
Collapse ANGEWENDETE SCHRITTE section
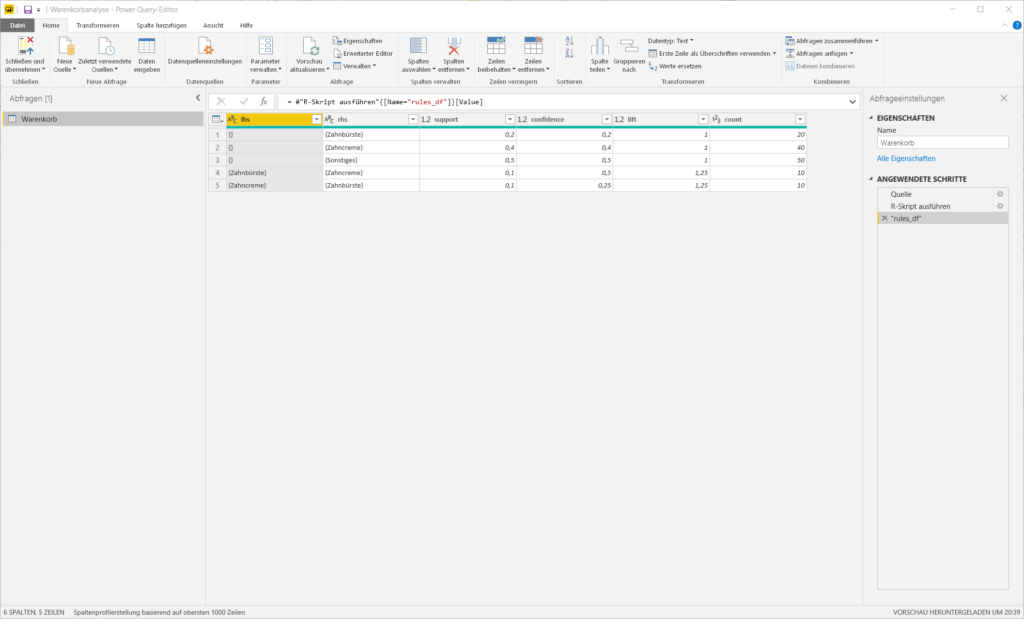[x=871, y=179]
